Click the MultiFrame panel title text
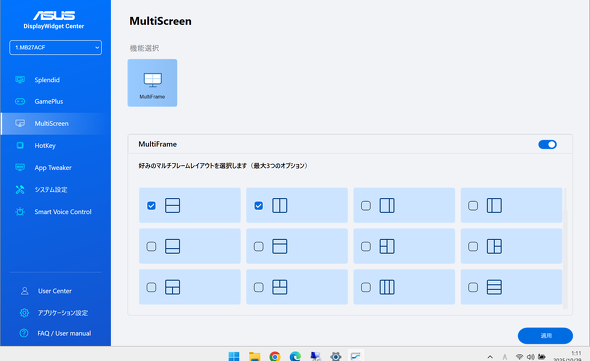 point(158,144)
